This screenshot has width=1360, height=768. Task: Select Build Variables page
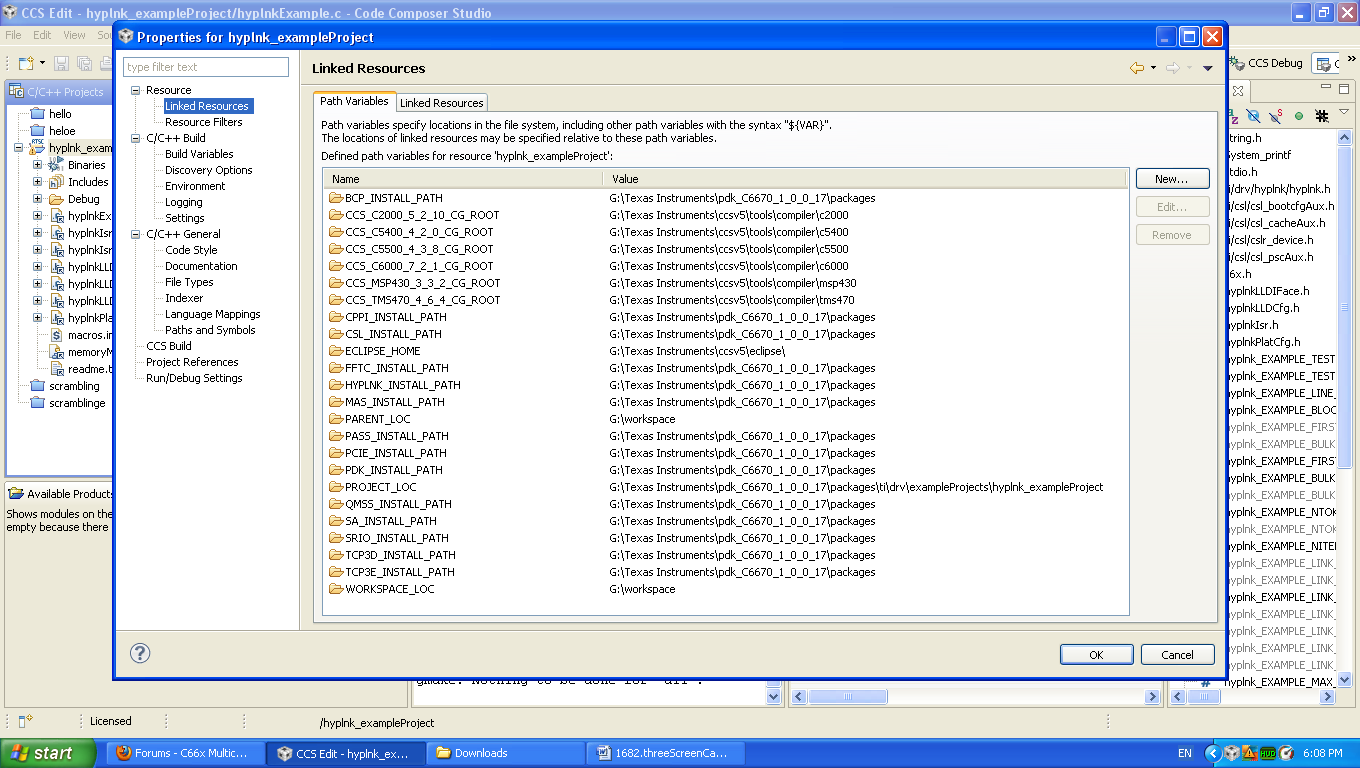[199, 154]
